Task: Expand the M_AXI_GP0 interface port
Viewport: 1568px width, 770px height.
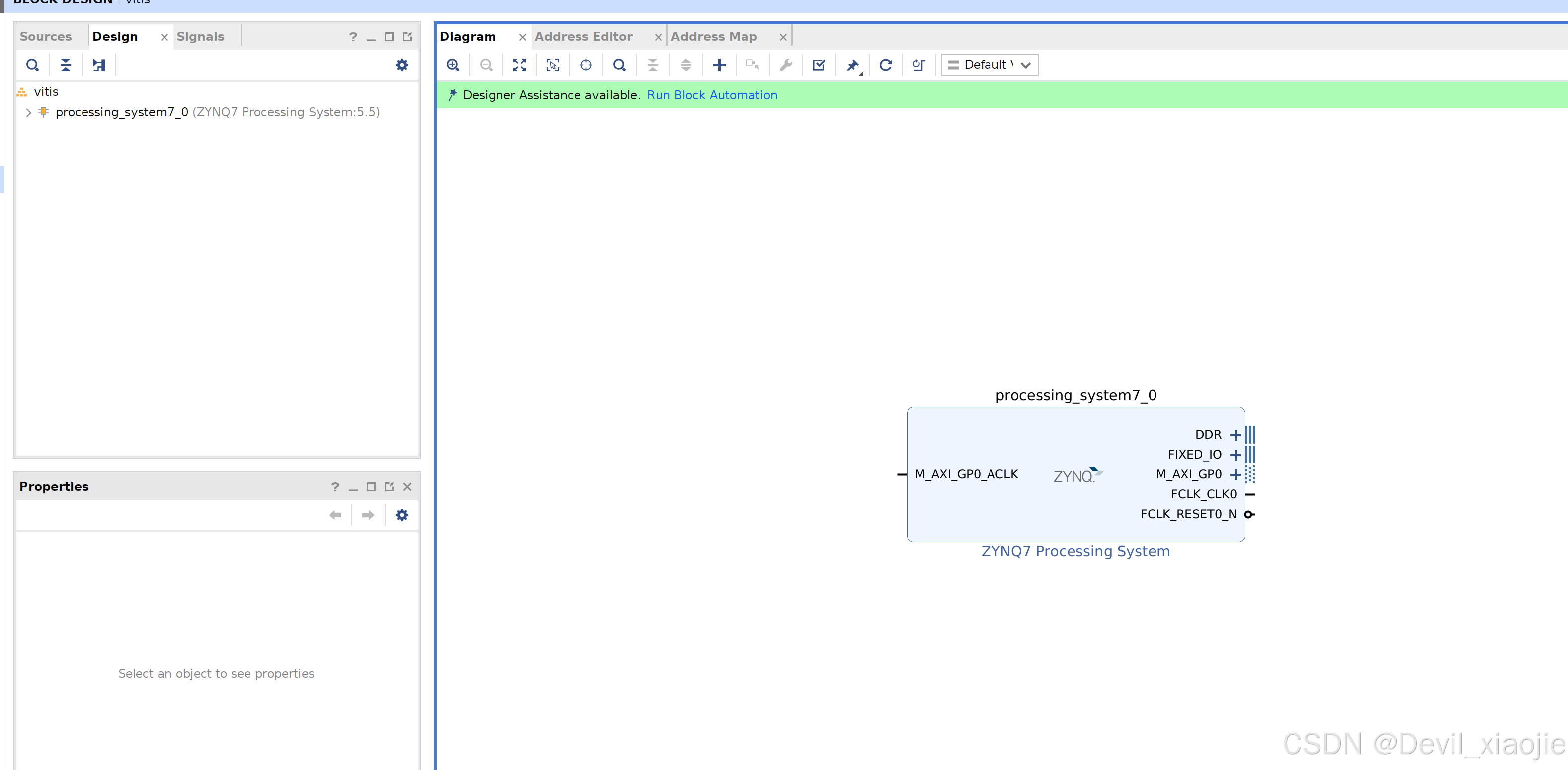Action: click(x=1235, y=474)
